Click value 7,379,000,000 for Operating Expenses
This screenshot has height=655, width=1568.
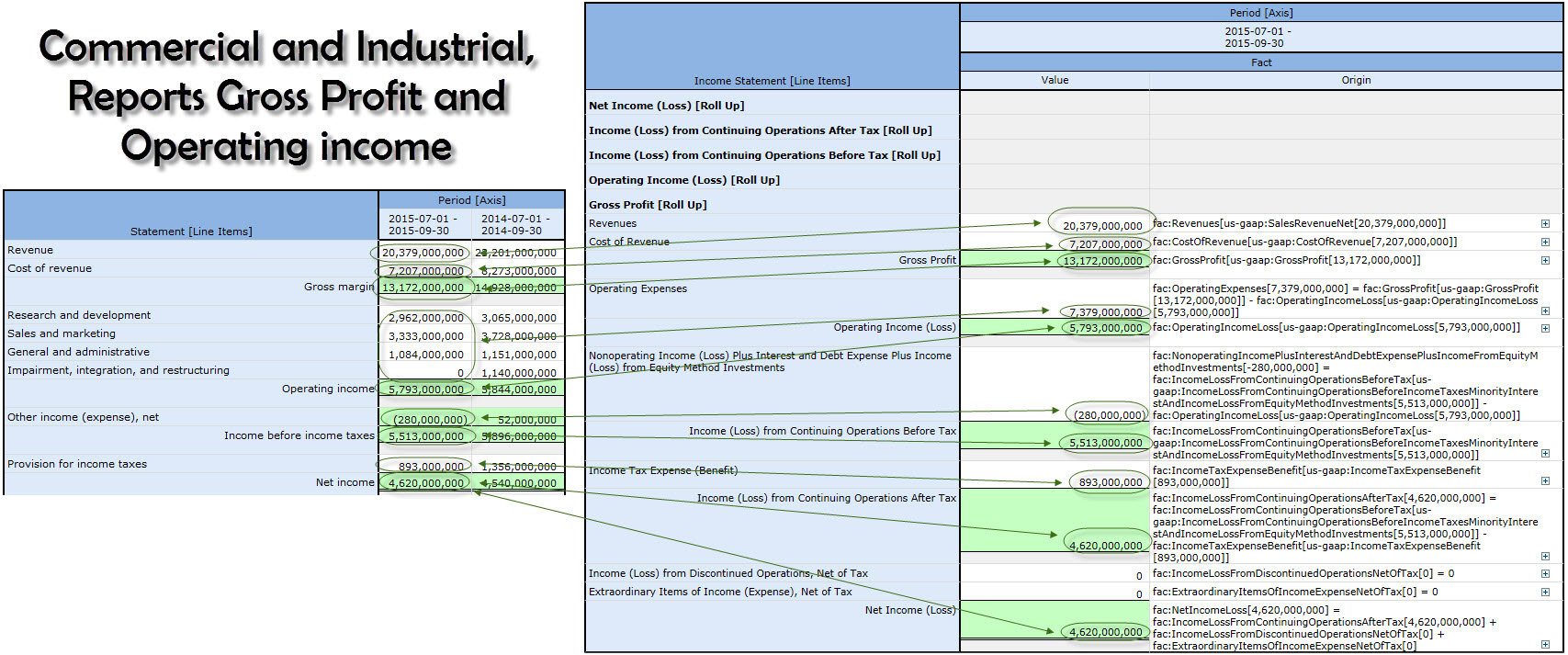click(x=1105, y=312)
